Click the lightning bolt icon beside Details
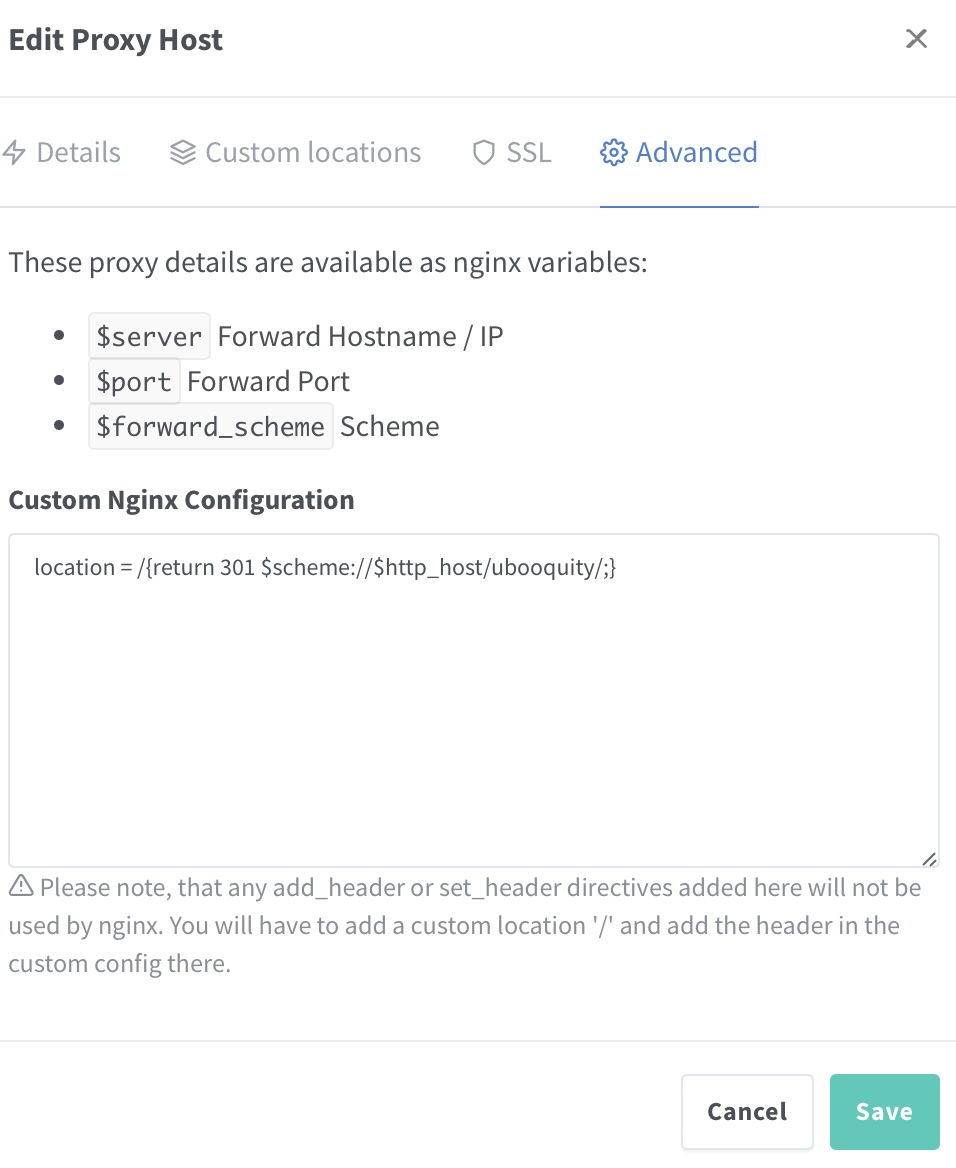 tap(14, 153)
